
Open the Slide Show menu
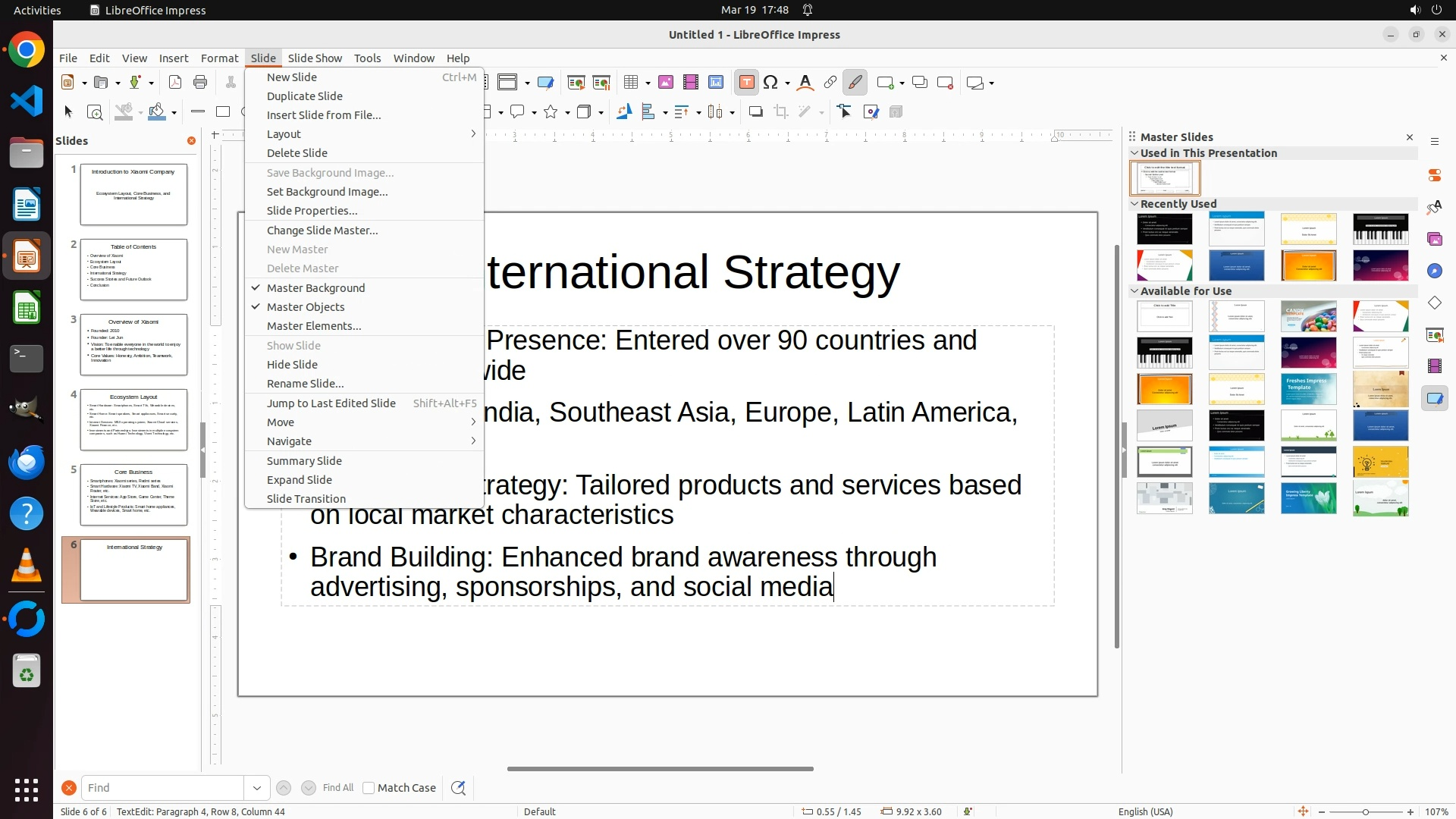pyautogui.click(x=315, y=58)
